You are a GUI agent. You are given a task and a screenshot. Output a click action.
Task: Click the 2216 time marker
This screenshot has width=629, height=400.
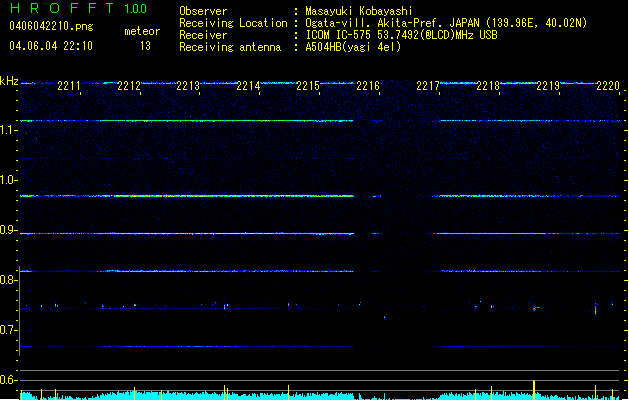tap(368, 87)
